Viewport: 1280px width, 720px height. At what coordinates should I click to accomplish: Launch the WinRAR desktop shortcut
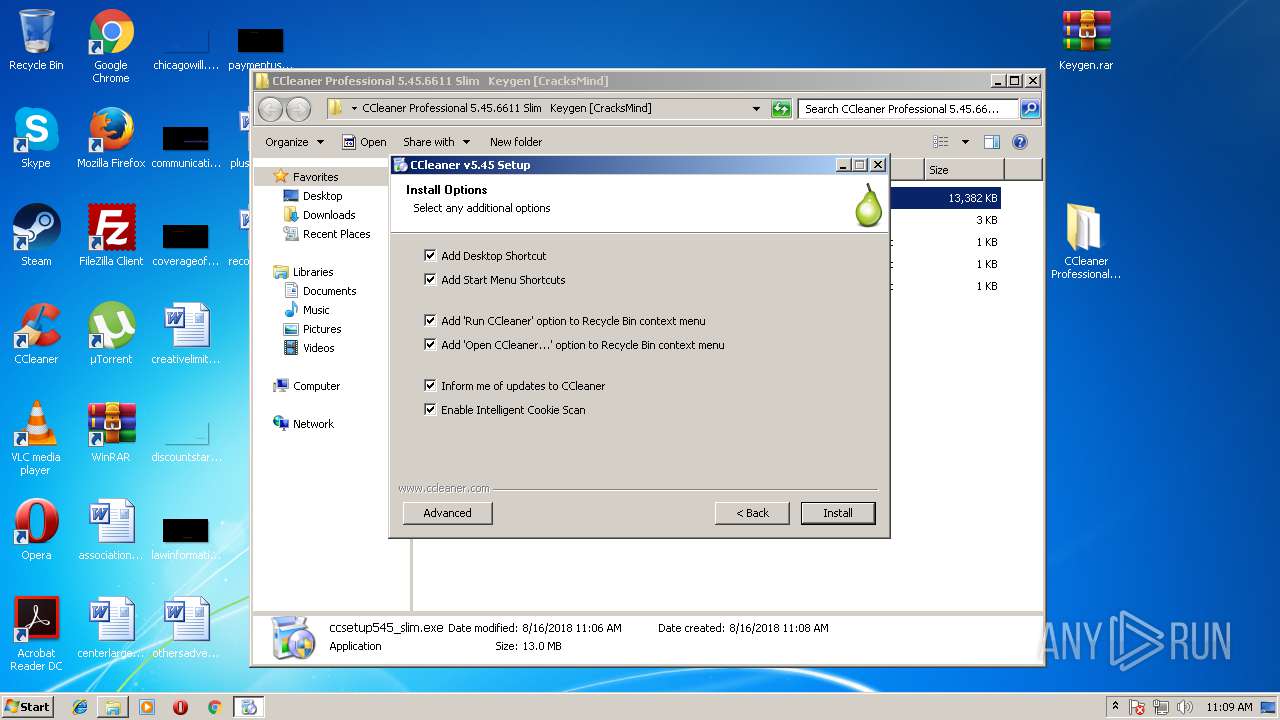111,432
